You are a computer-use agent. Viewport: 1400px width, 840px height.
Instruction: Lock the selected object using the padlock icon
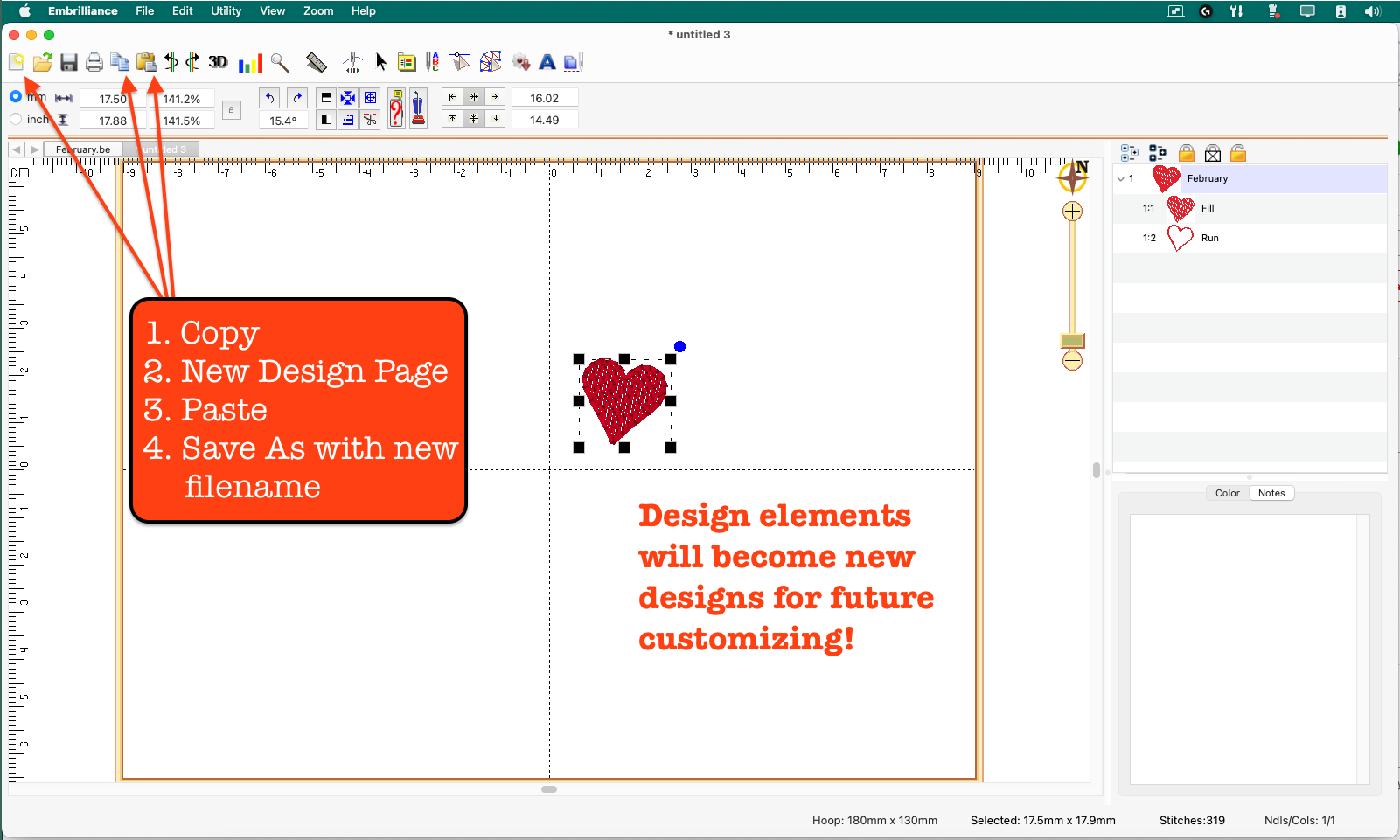click(x=1187, y=152)
